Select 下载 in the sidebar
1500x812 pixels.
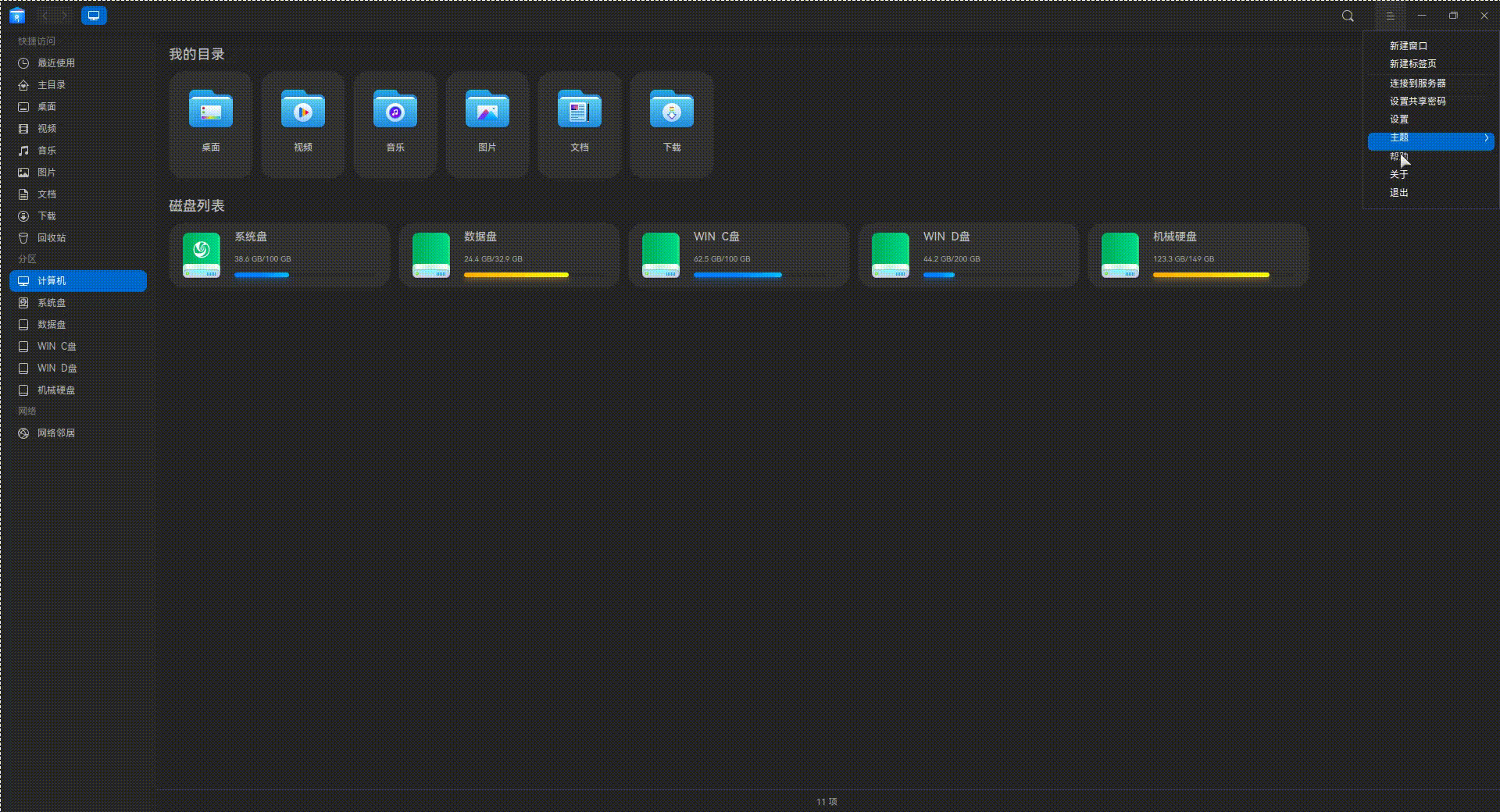click(x=78, y=216)
